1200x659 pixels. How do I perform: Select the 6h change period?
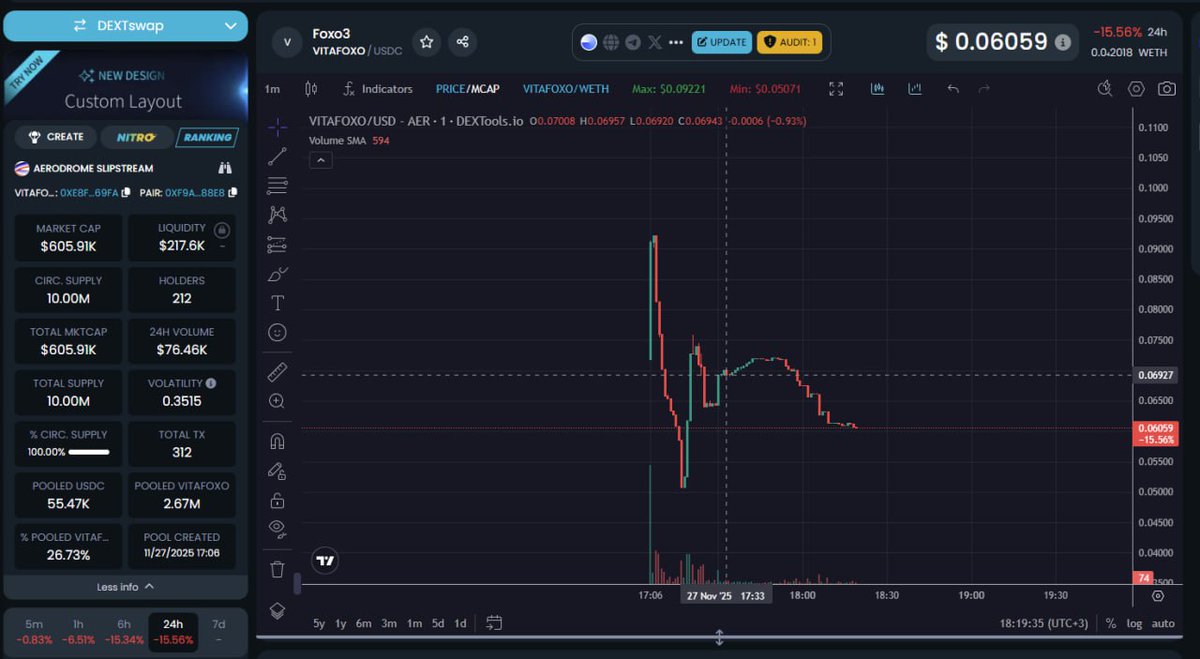tap(123, 632)
